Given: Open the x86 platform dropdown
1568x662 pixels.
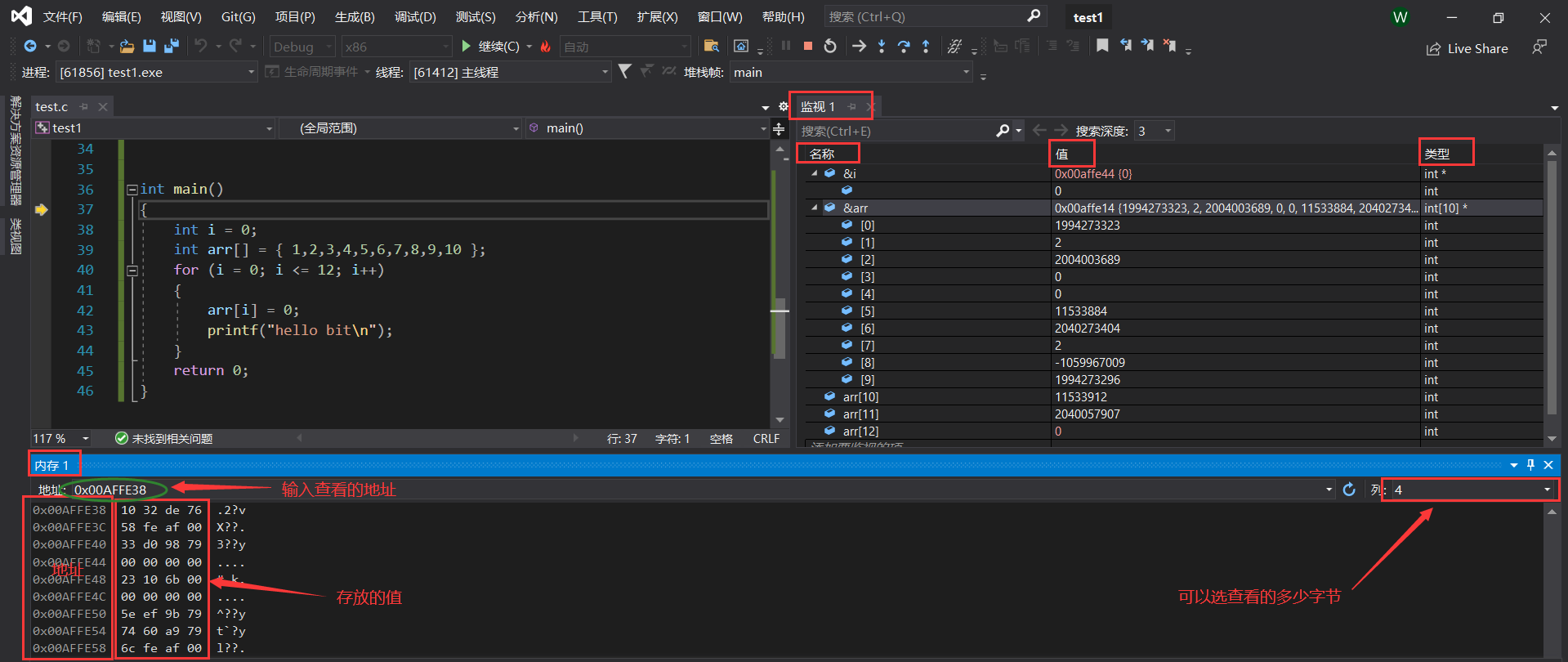Looking at the screenshot, I should coord(396,47).
